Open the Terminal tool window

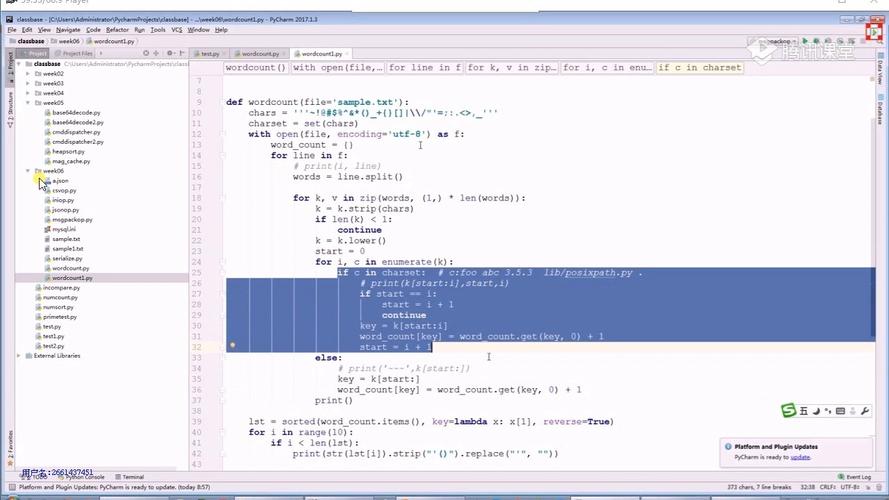tap(130, 477)
